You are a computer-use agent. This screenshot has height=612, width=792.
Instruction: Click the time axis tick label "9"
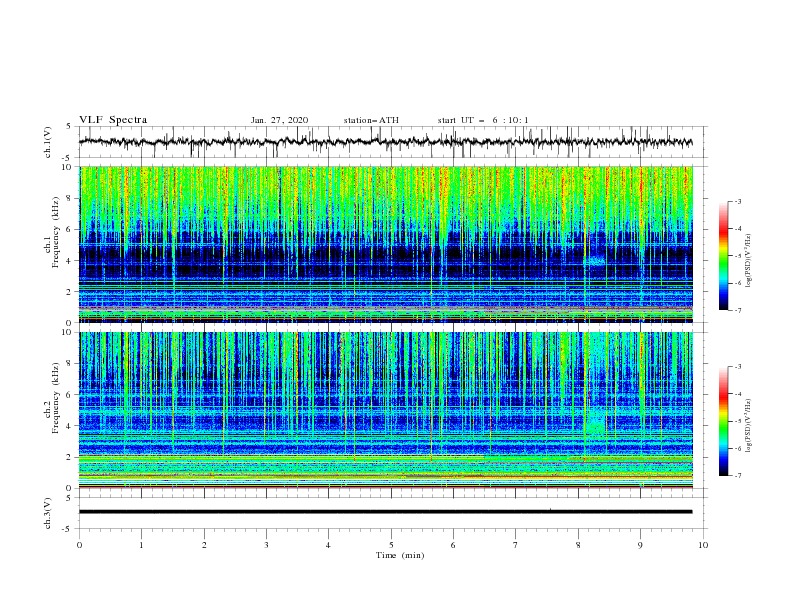pos(640,545)
